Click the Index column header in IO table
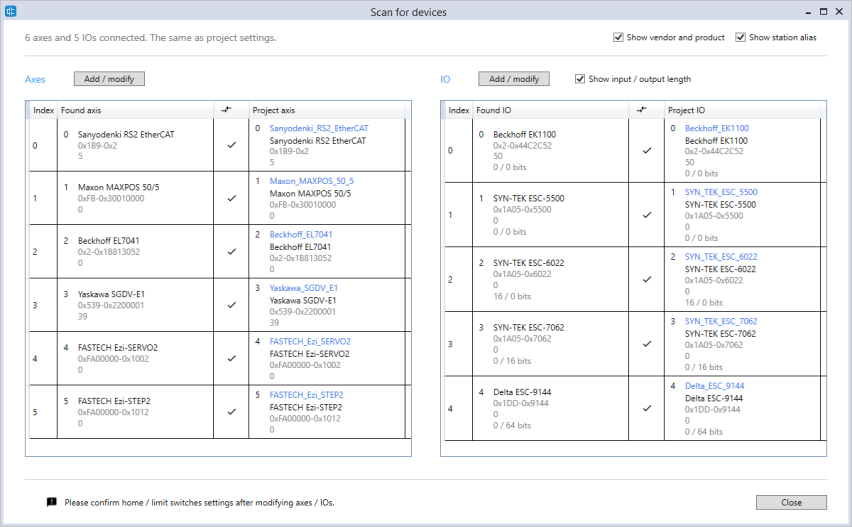Screen dimensions: 852x527 click(459, 110)
